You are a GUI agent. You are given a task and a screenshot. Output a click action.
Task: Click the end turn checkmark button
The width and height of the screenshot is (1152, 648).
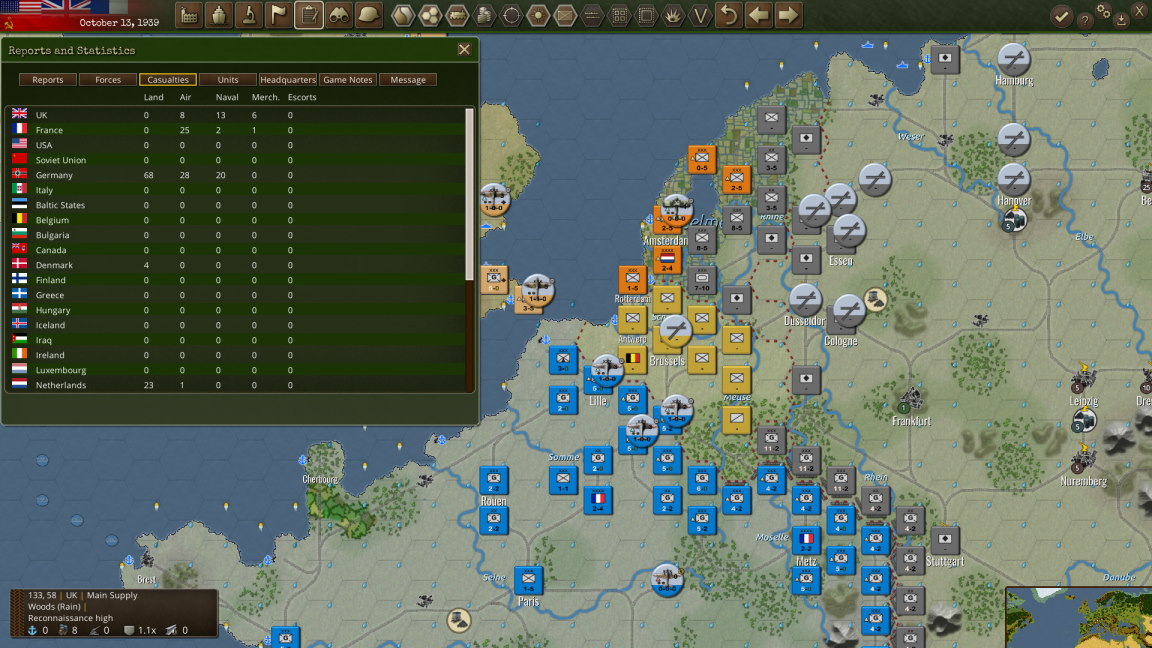tap(1061, 16)
